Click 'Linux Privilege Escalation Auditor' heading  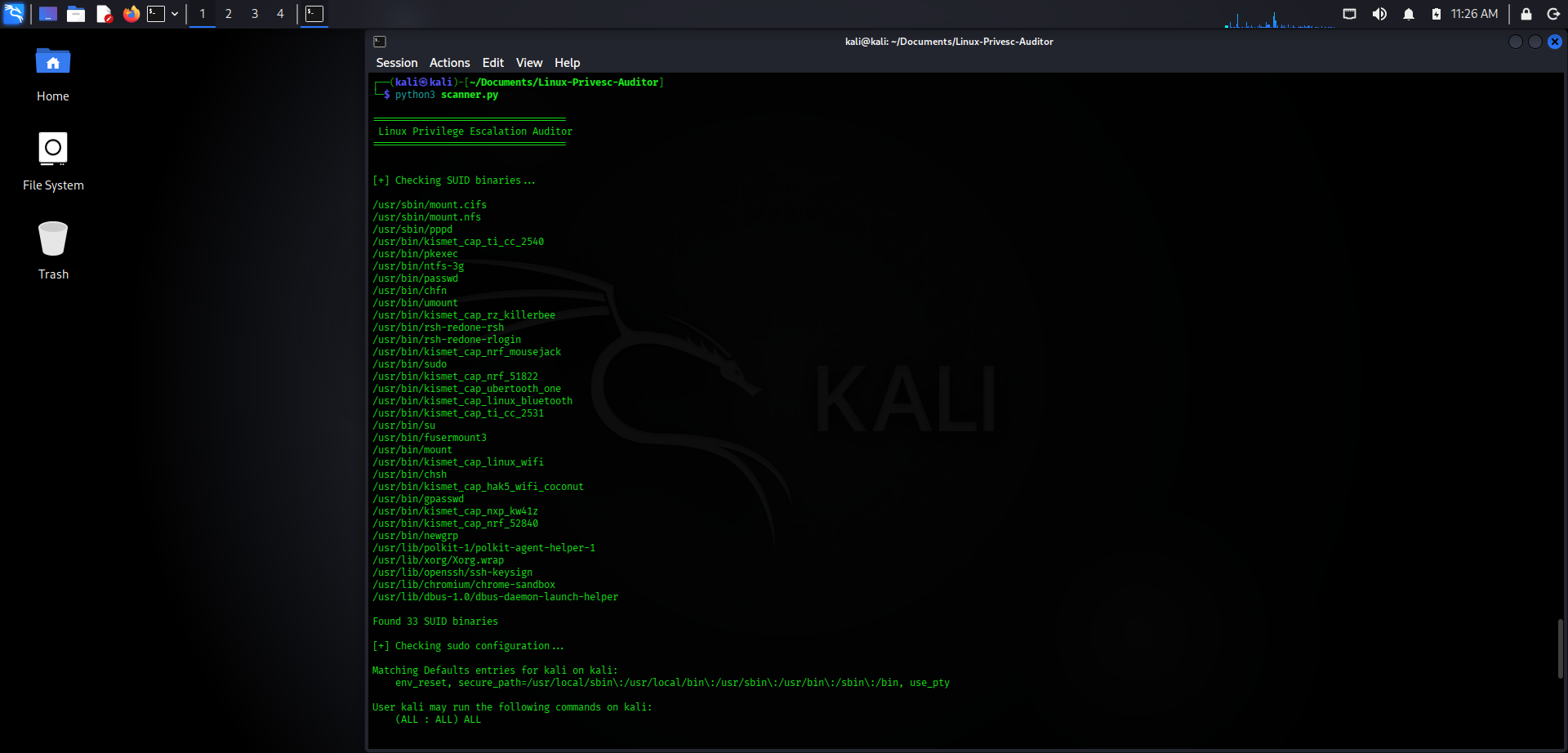[x=475, y=131]
